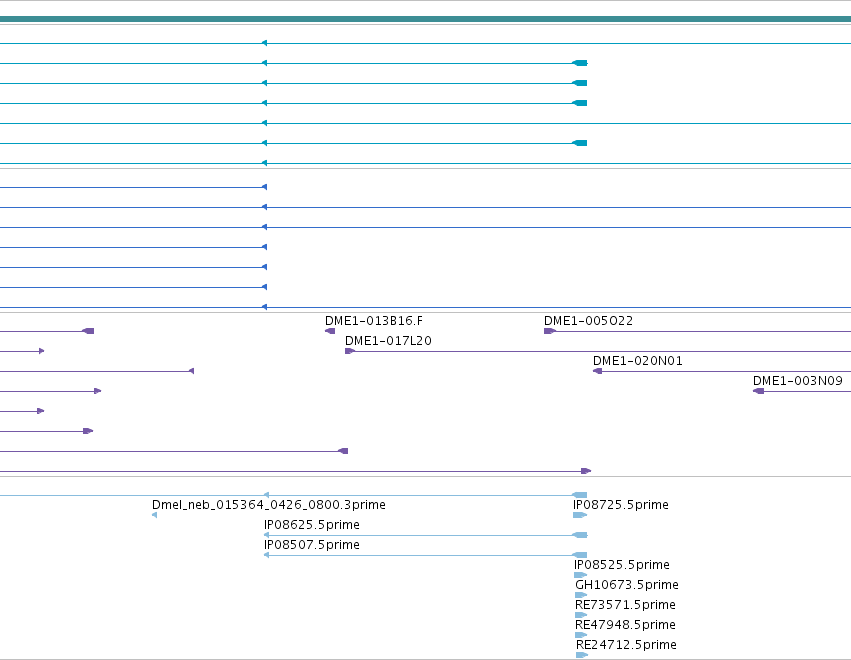Pick the DME1-020N01 label
The image size is (851, 660).
638,361
